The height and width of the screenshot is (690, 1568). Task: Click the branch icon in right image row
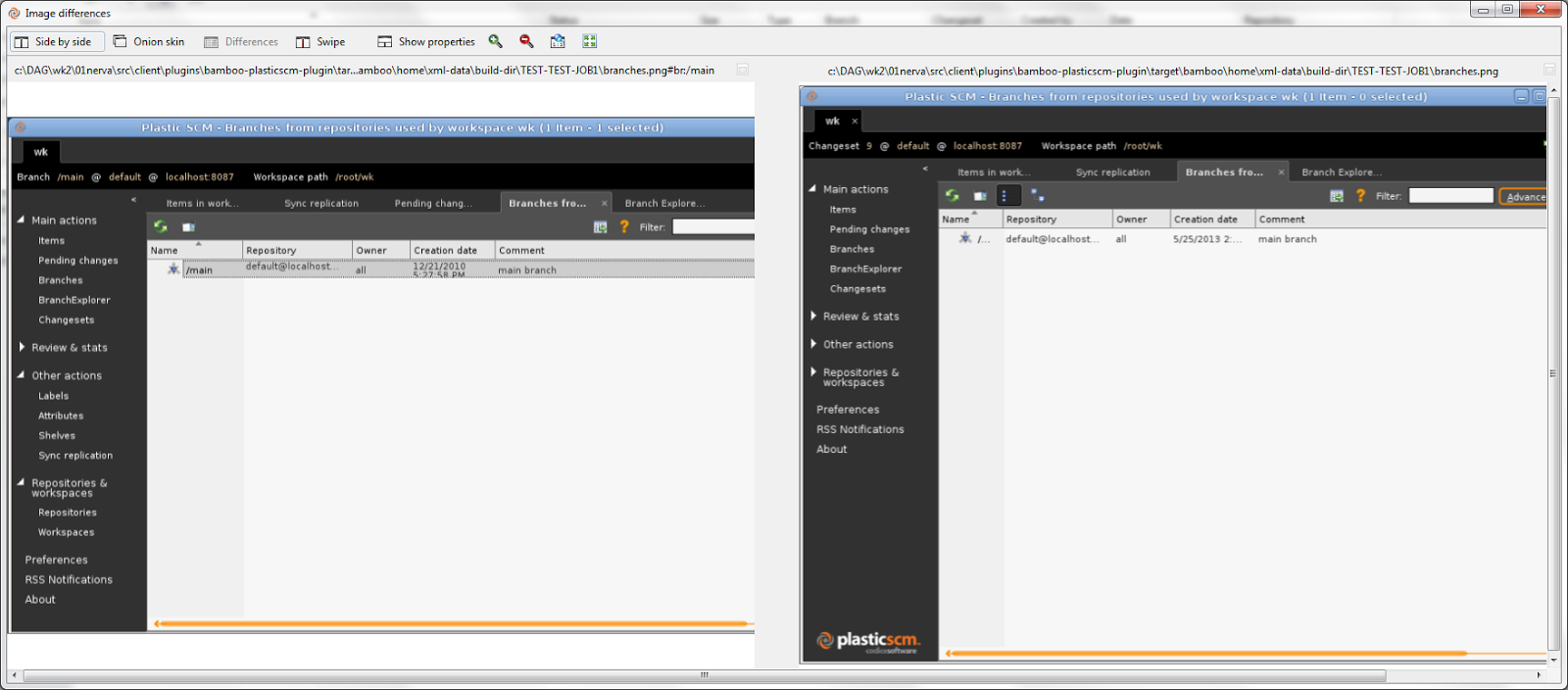click(965, 238)
